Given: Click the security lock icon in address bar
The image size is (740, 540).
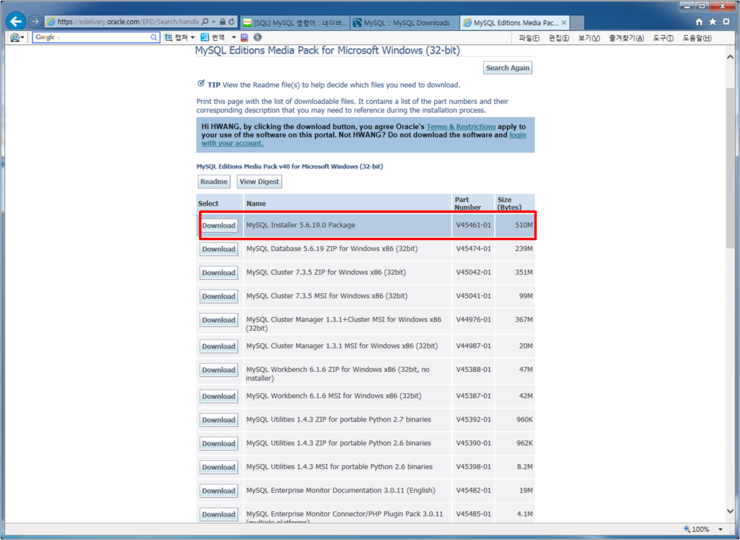Looking at the screenshot, I should 222,22.
